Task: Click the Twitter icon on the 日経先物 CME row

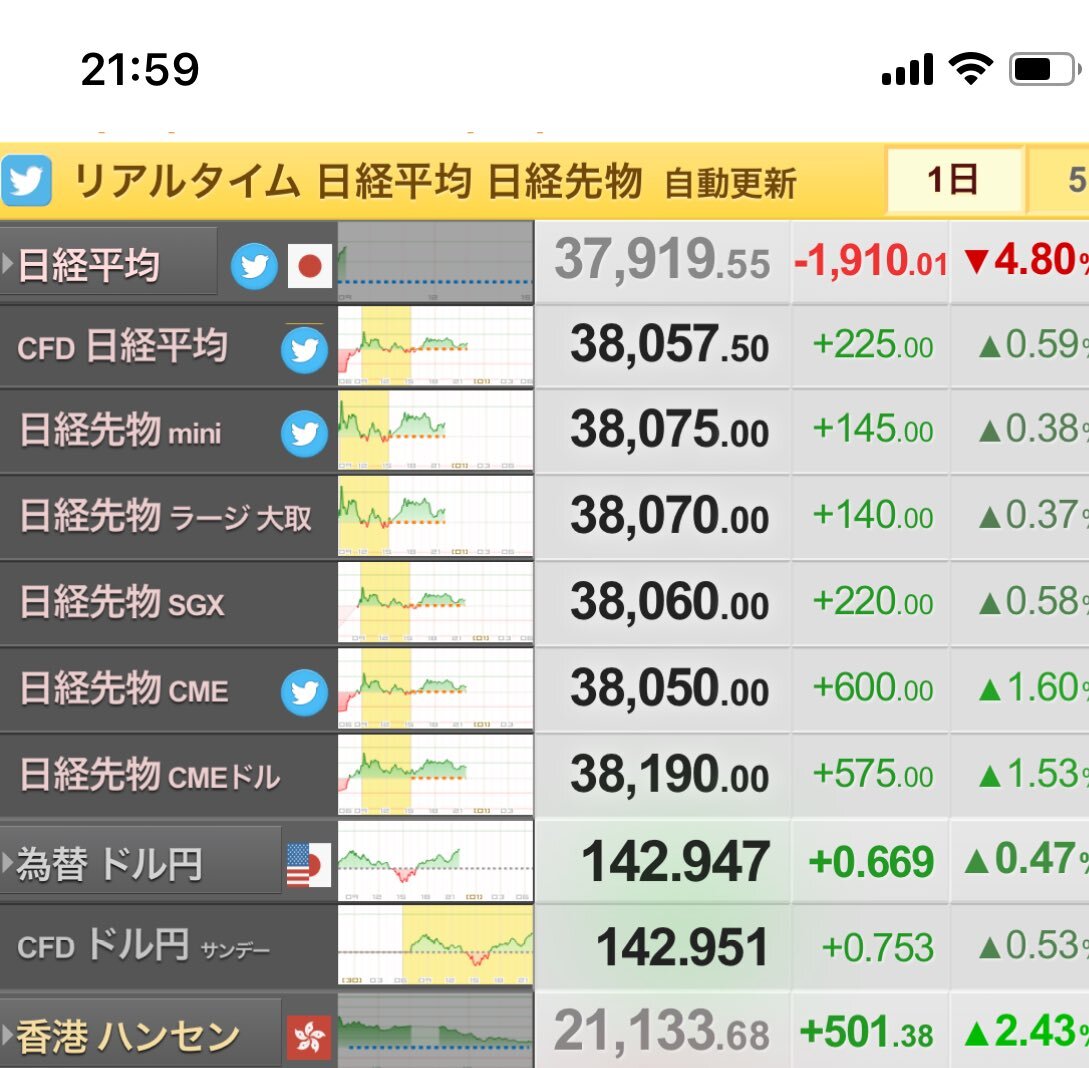Action: point(303,691)
